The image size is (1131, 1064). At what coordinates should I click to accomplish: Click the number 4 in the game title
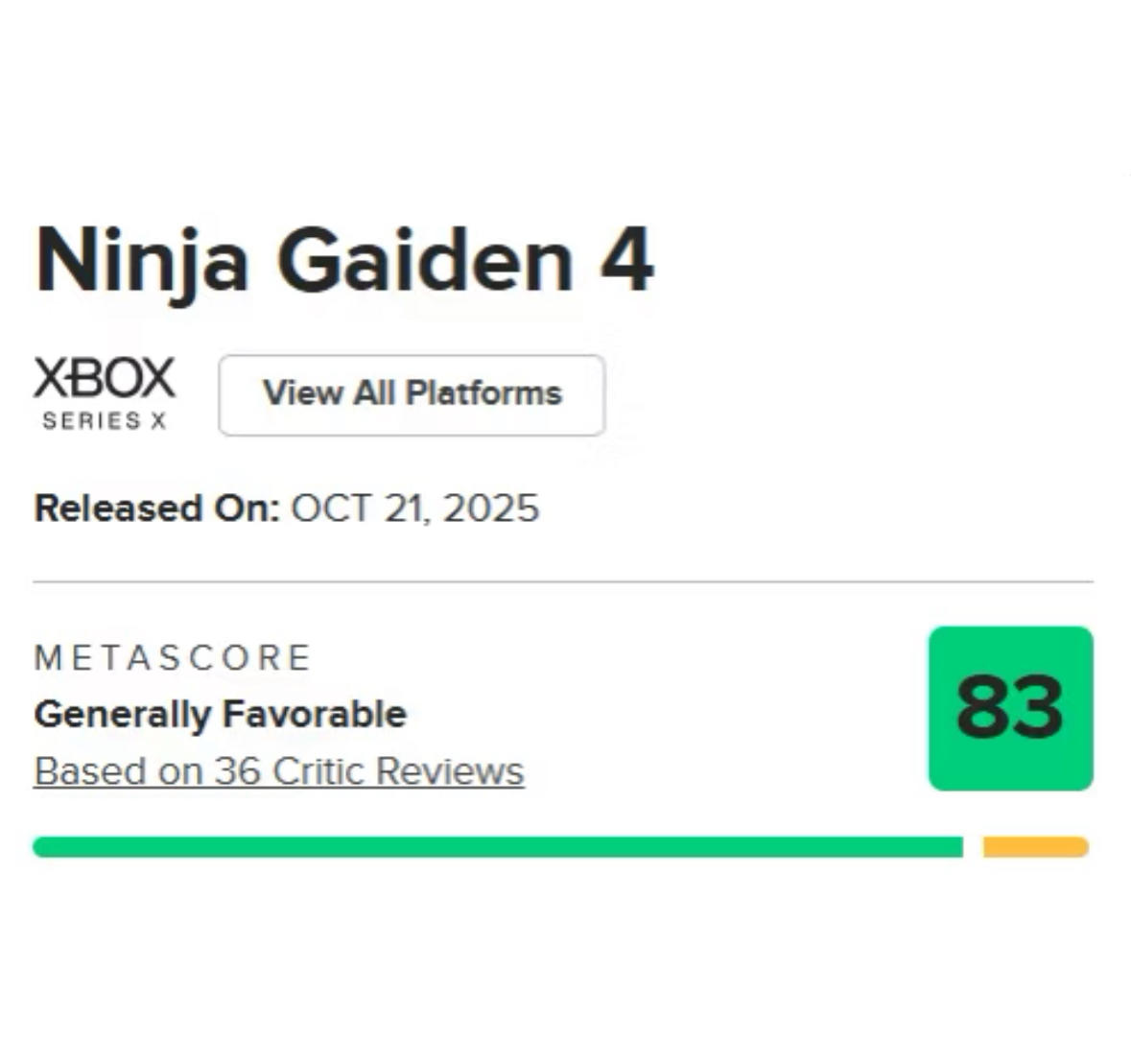[627, 261]
